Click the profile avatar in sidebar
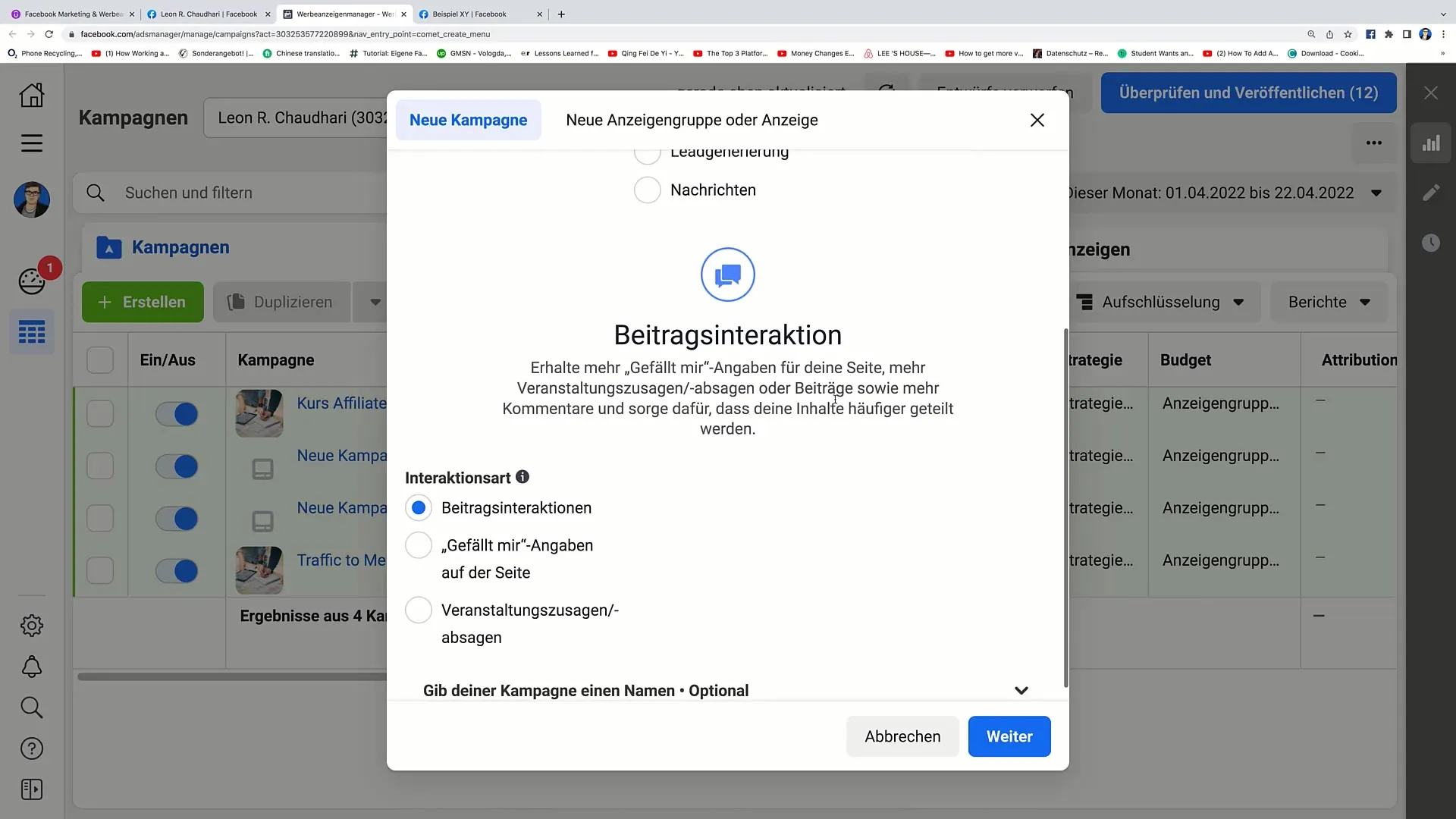Viewport: 1456px width, 819px height. click(x=32, y=200)
